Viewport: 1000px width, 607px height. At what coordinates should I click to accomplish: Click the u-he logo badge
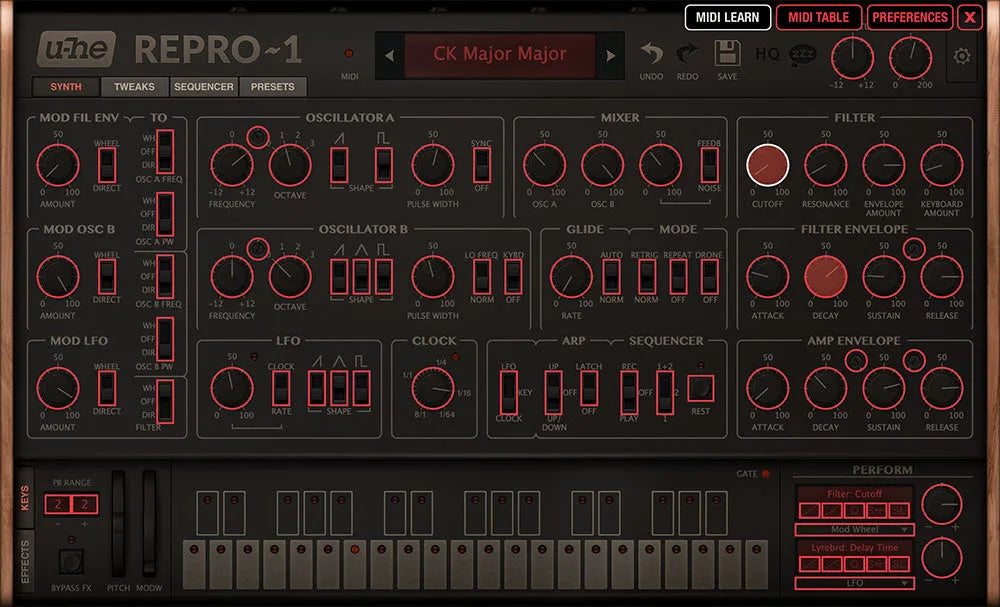pos(76,48)
